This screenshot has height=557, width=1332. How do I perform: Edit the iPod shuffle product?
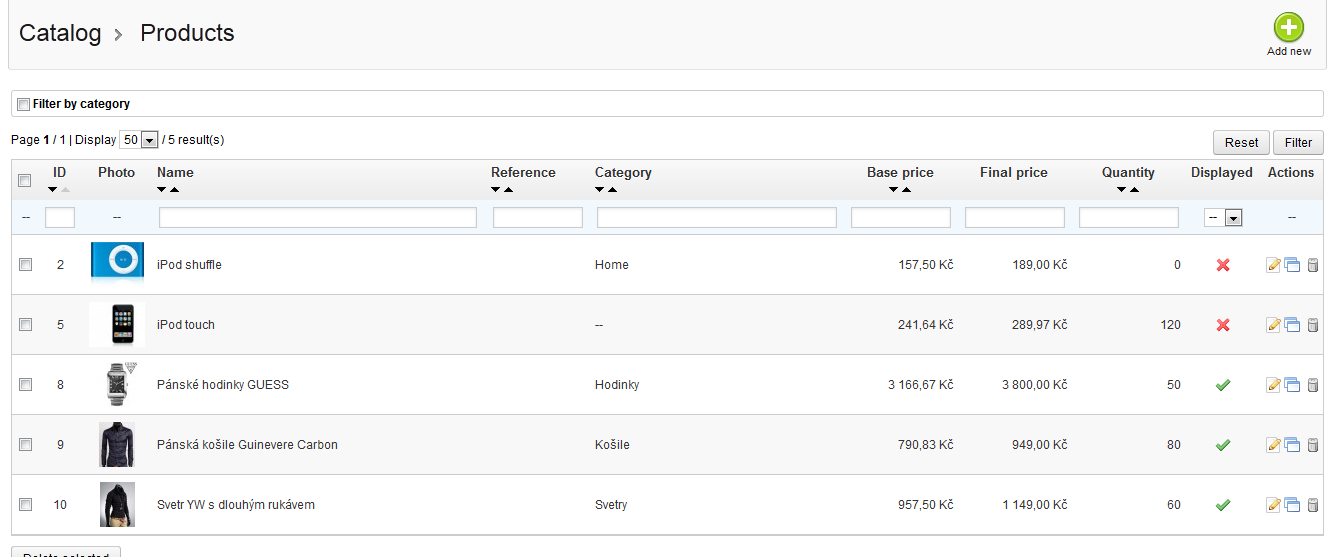pyautogui.click(x=1273, y=265)
